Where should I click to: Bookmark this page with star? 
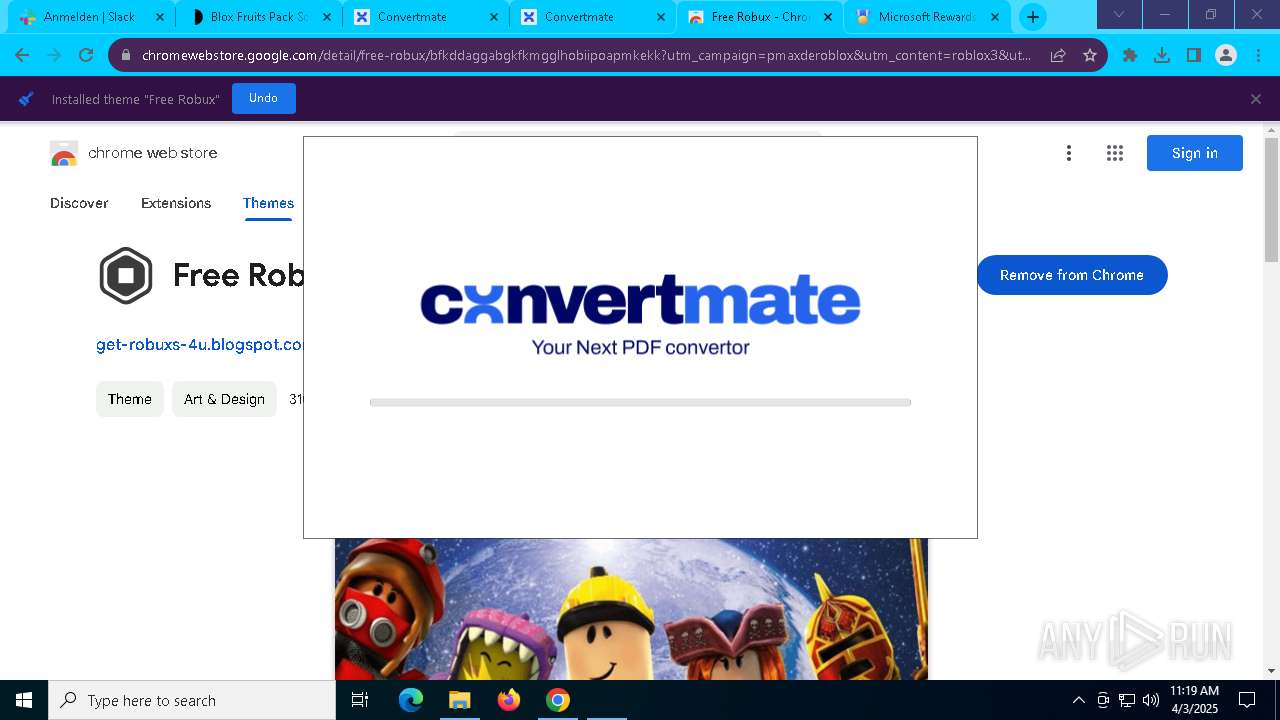tap(1090, 55)
